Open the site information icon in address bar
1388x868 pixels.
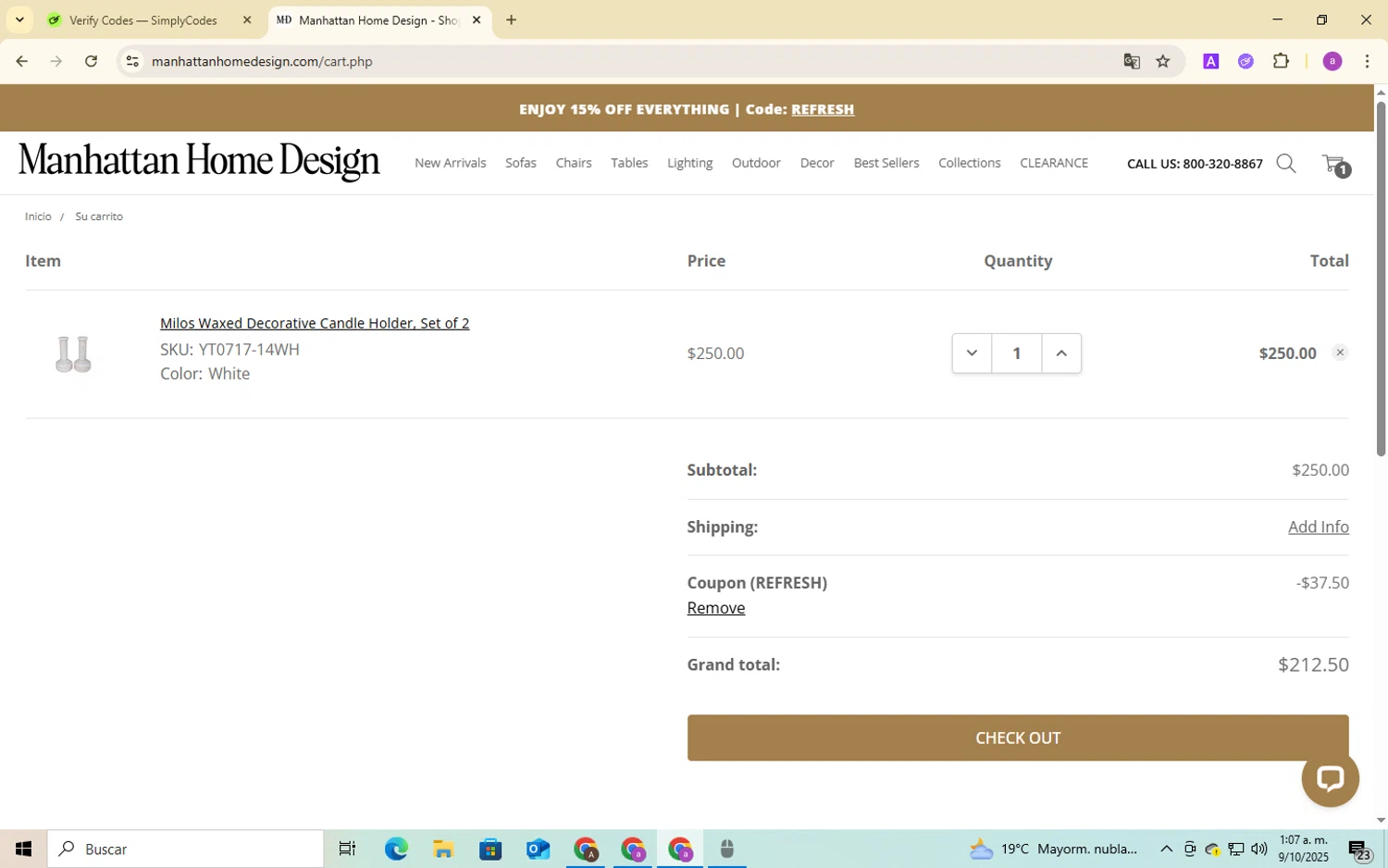pos(132,61)
